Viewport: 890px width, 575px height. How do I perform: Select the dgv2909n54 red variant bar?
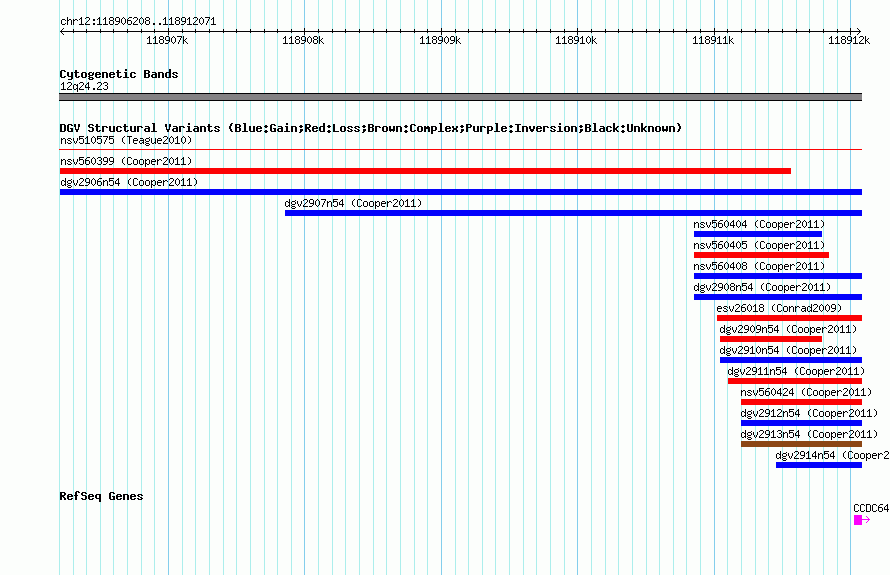(771, 339)
